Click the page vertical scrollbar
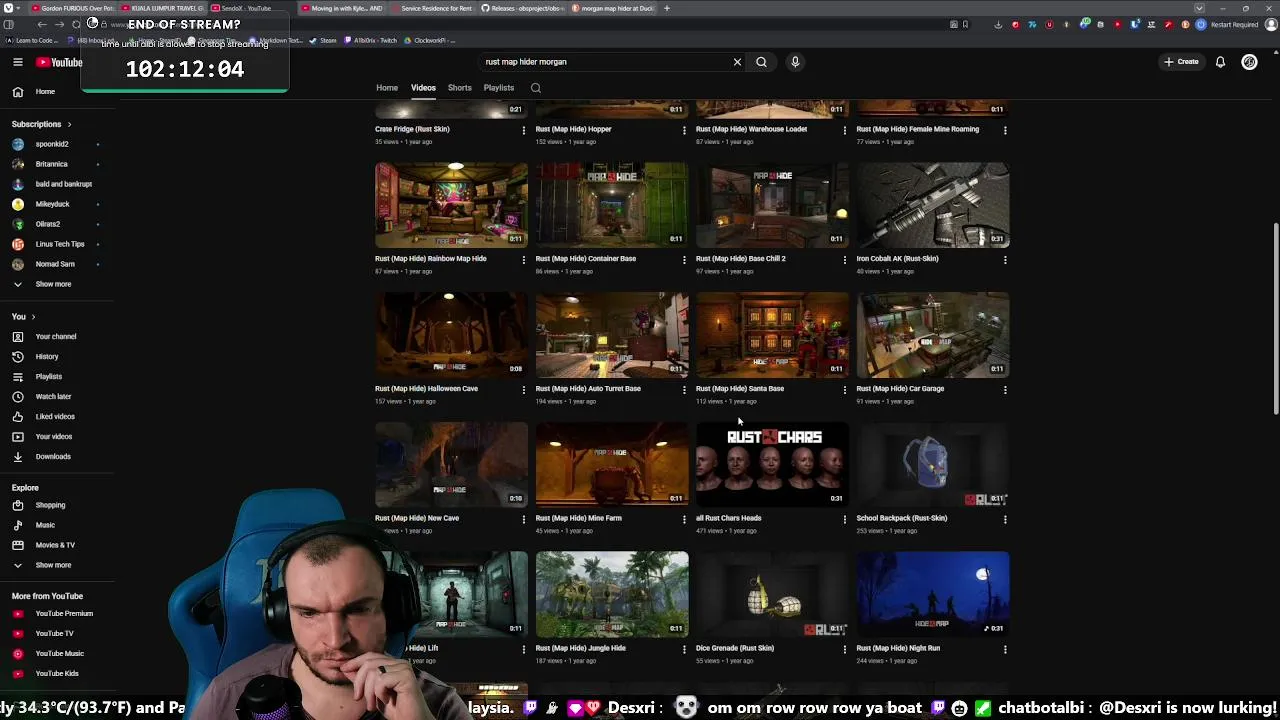This screenshot has height=720, width=1280. (x=1275, y=320)
